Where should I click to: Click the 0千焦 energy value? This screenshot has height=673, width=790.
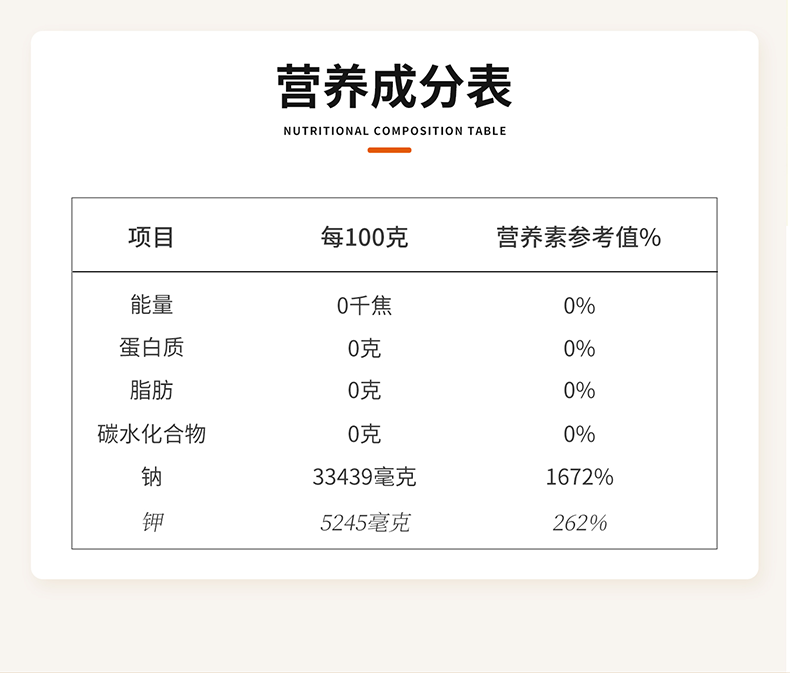click(x=364, y=306)
